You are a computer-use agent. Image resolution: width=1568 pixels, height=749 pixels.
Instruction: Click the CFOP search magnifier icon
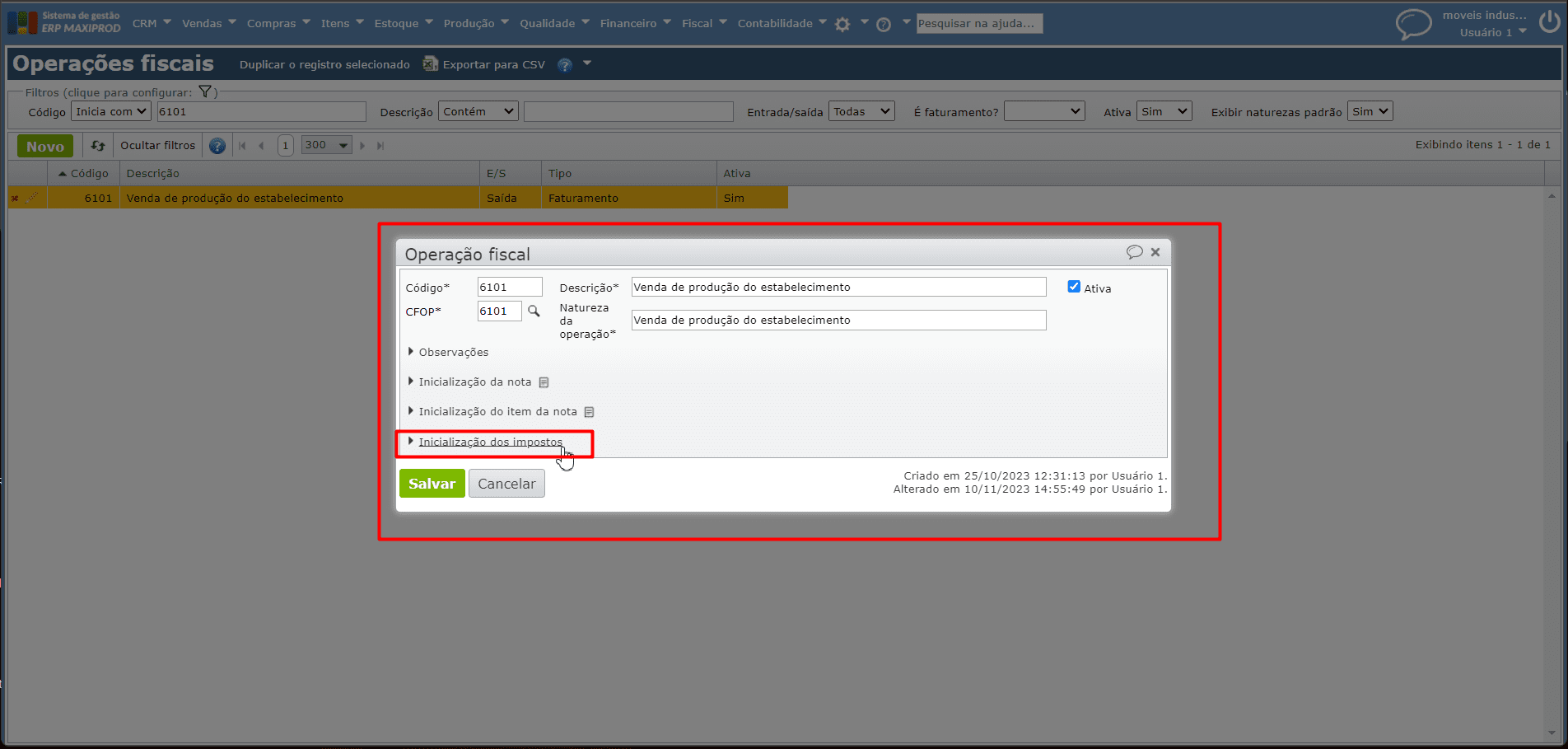534,311
